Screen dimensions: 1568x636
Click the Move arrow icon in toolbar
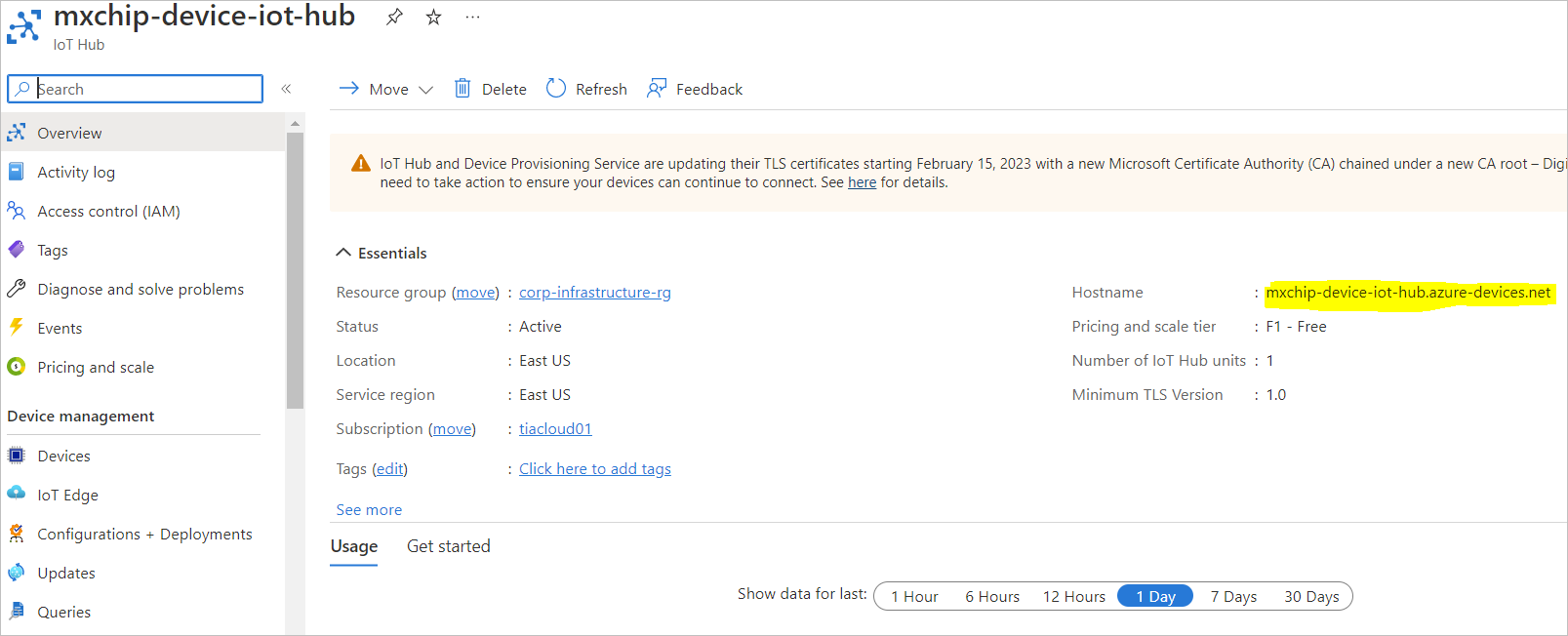pyautogui.click(x=348, y=89)
